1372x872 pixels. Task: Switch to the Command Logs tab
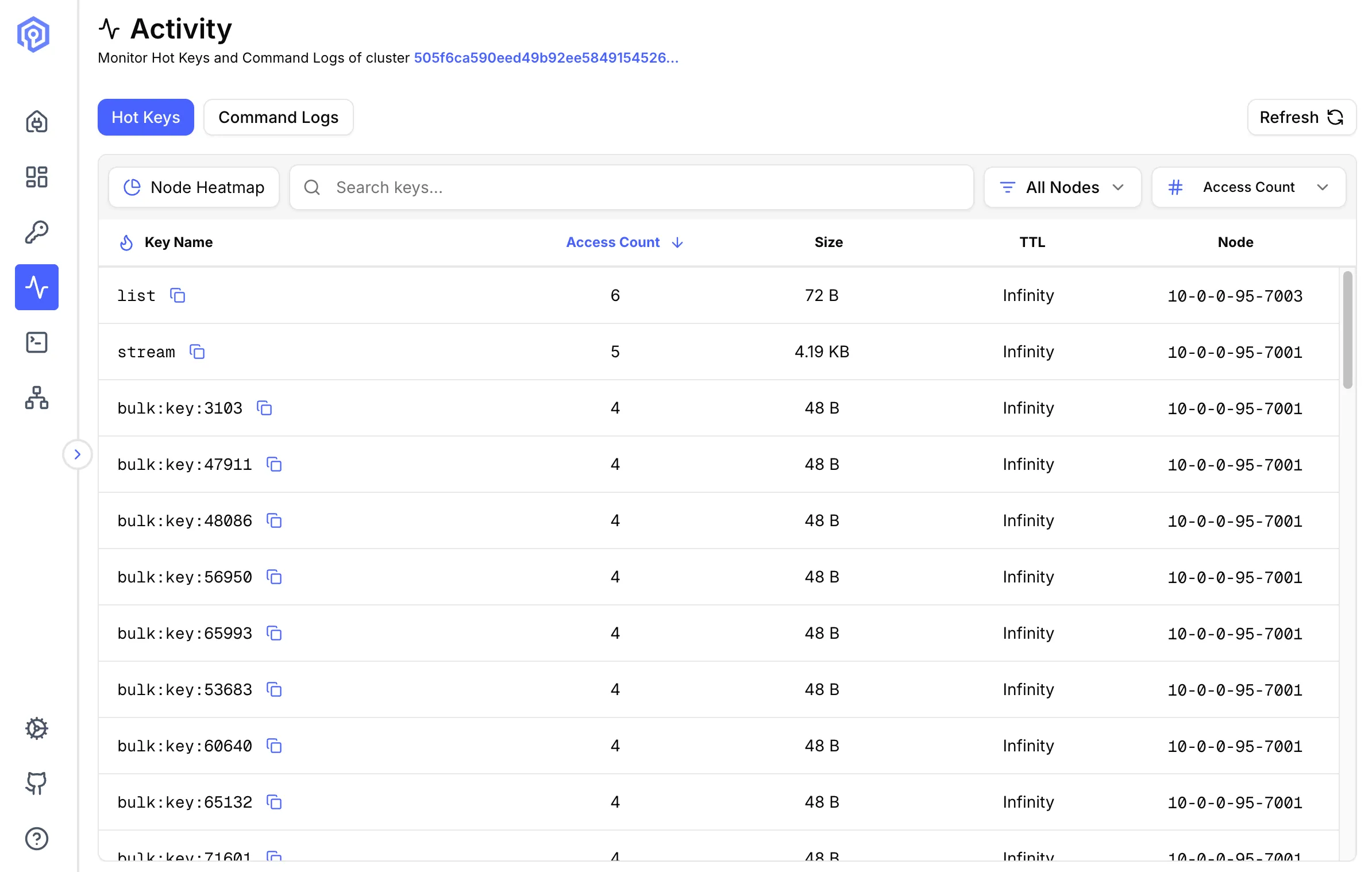pos(279,117)
